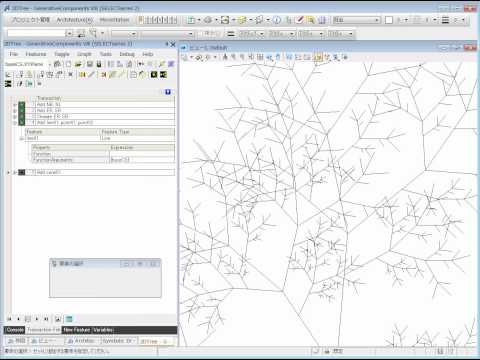Open the Debug menu
480x360 pixels.
pyautogui.click(x=127, y=54)
